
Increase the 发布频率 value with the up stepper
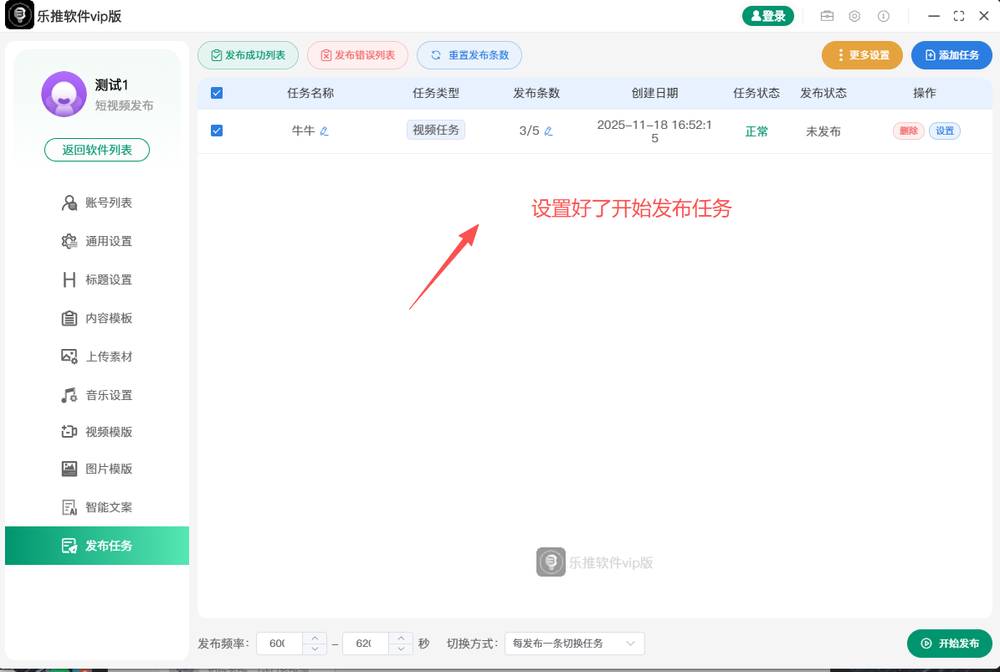click(316, 638)
